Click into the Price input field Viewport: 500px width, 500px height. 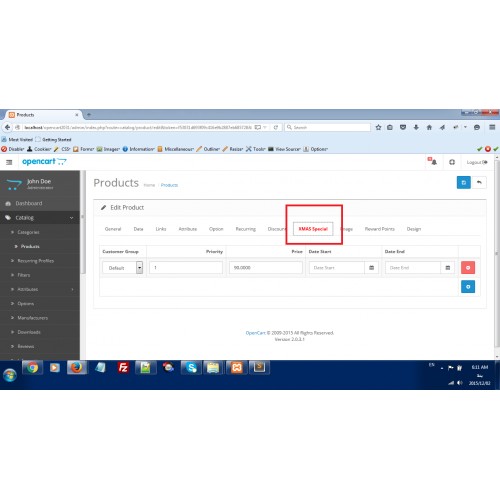(x=266, y=268)
